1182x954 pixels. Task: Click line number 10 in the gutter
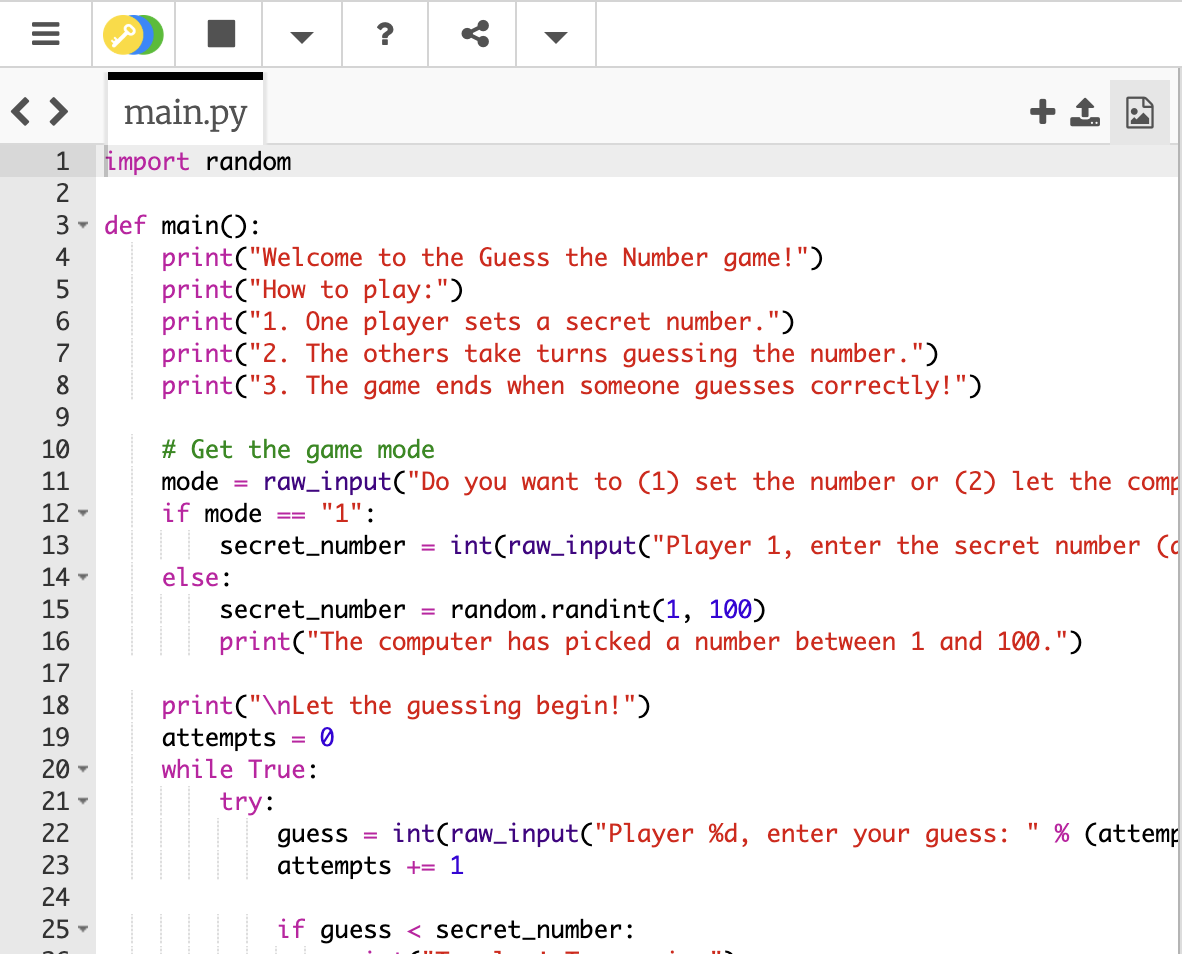(55, 450)
